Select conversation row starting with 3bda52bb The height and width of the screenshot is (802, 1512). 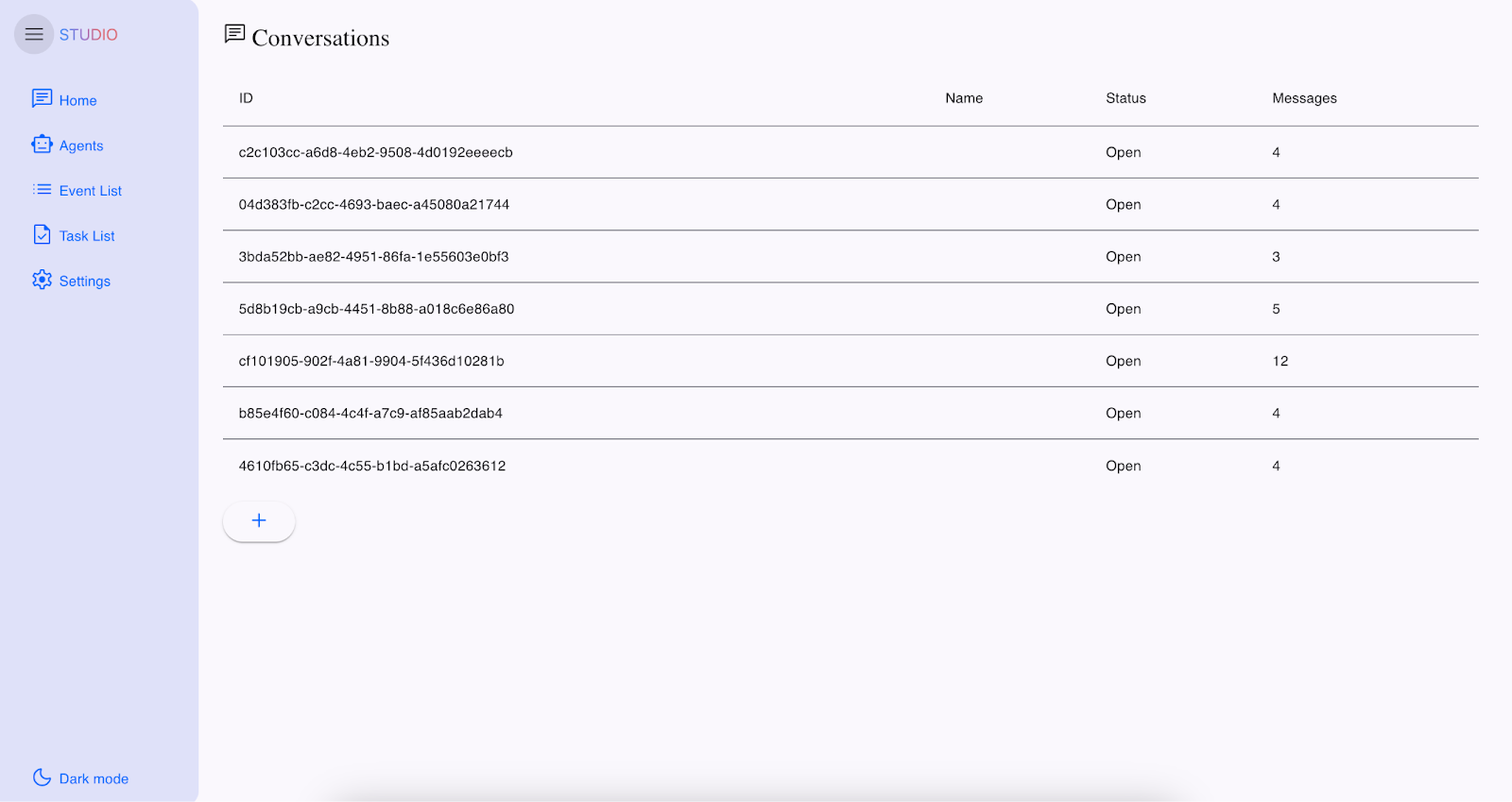373,257
